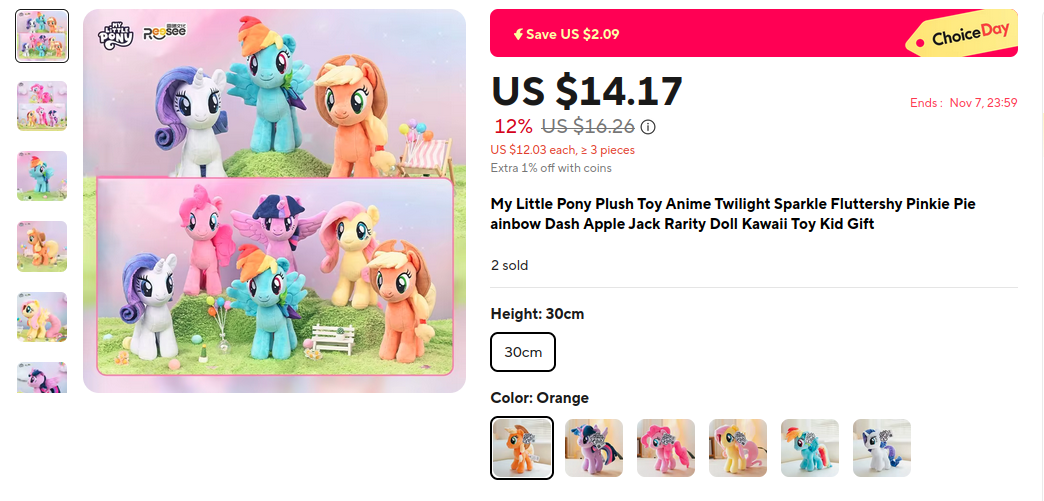This screenshot has width=1044, height=501.
Task: Select the yellow Fluttershy color option
Action: (x=738, y=448)
